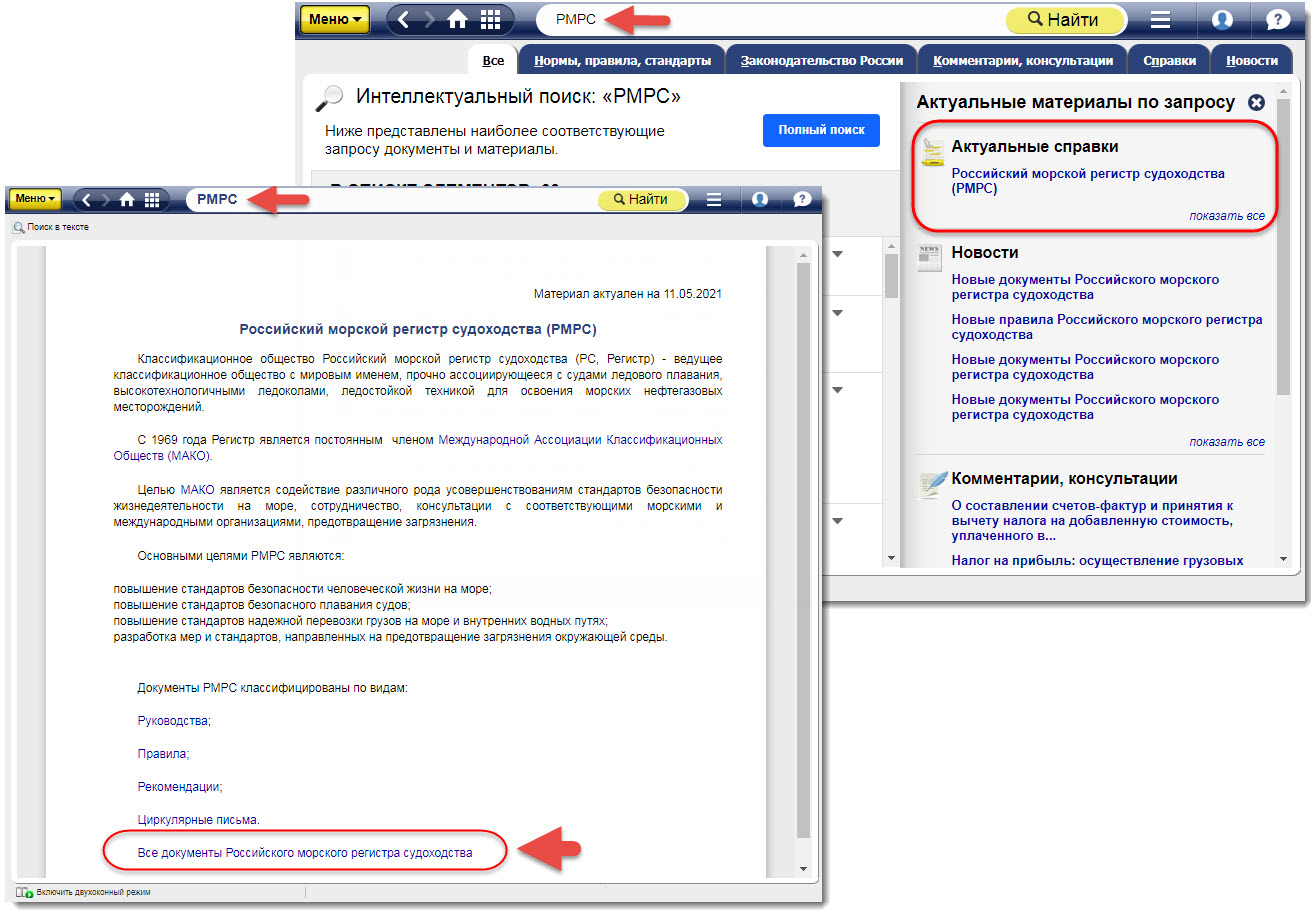Click the Комментарии, консультации section icon
The width and height of the screenshot is (1311, 910).
(932, 485)
